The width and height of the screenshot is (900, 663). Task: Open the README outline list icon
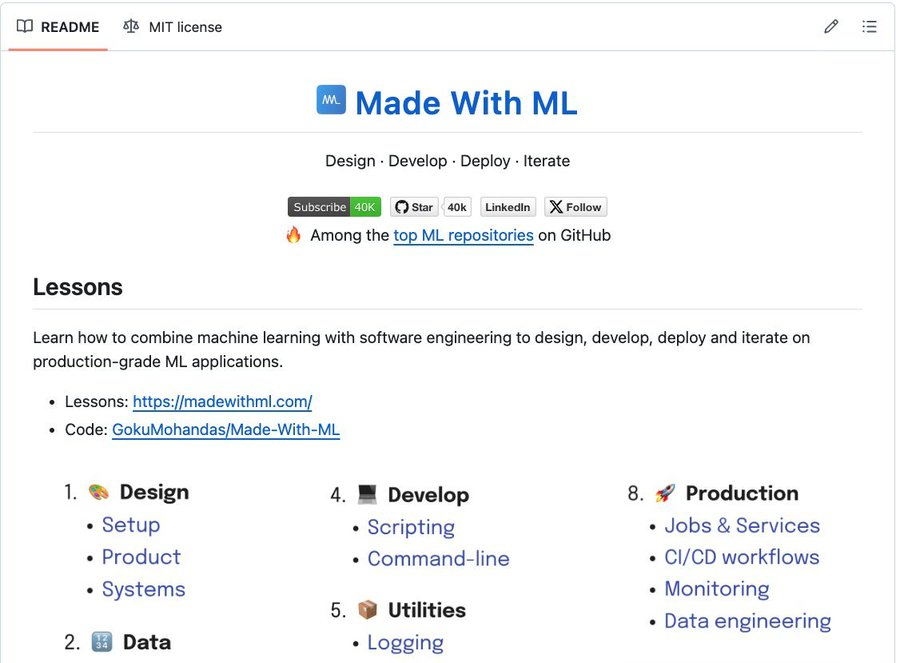click(x=869, y=26)
